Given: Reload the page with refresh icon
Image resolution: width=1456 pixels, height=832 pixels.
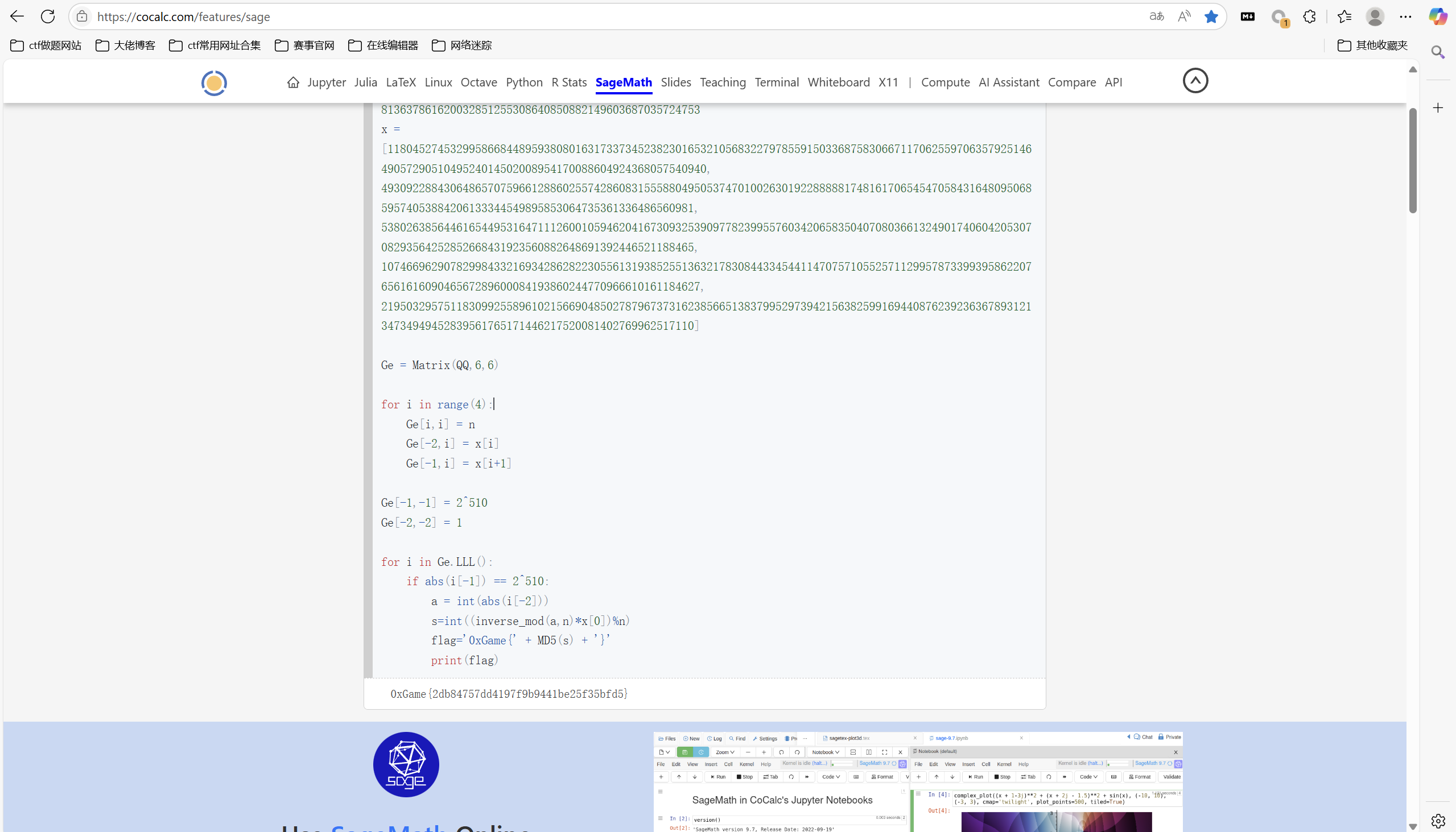Looking at the screenshot, I should click(x=48, y=16).
